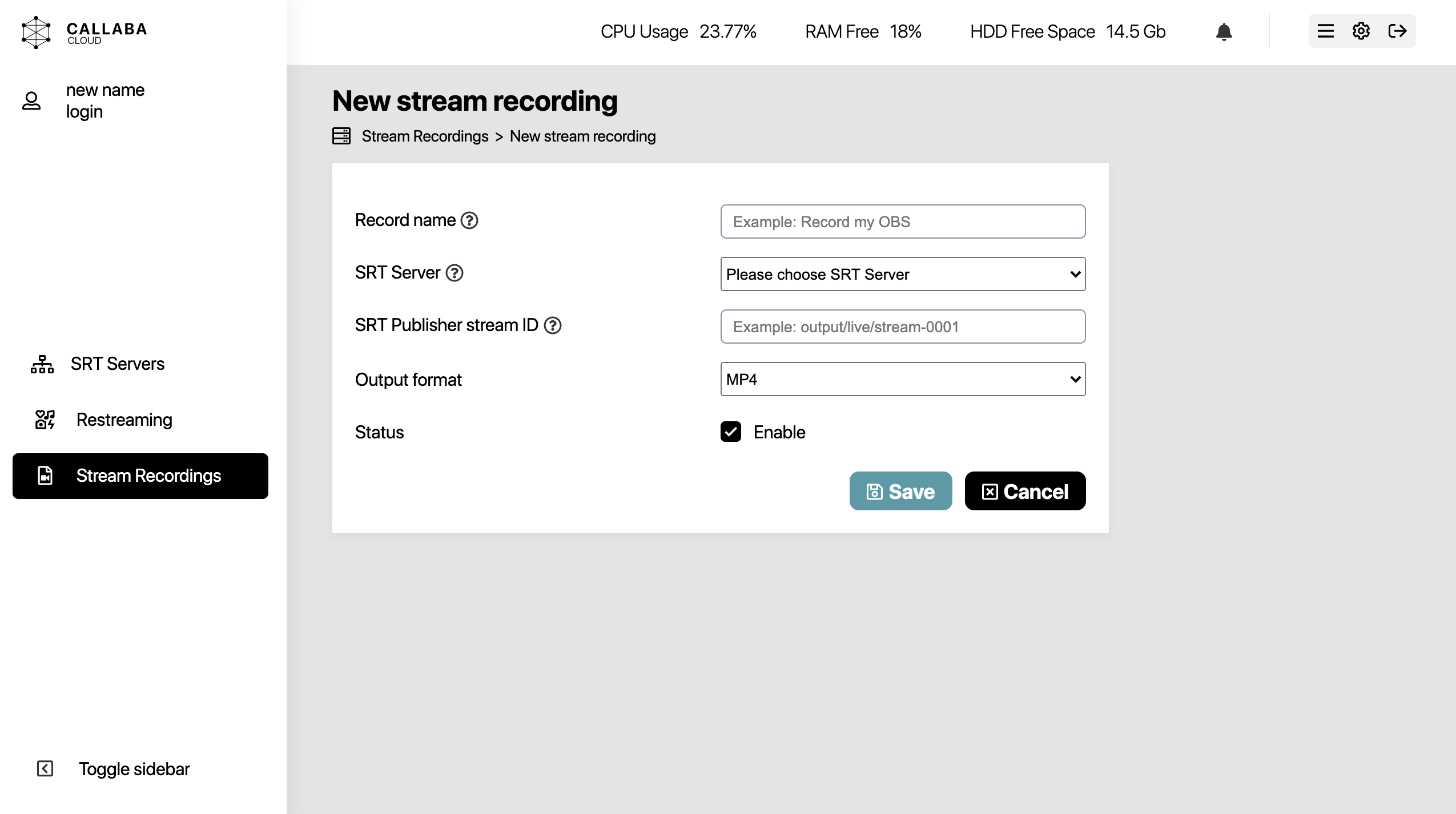Open the hamburger menu icon

[x=1325, y=31]
